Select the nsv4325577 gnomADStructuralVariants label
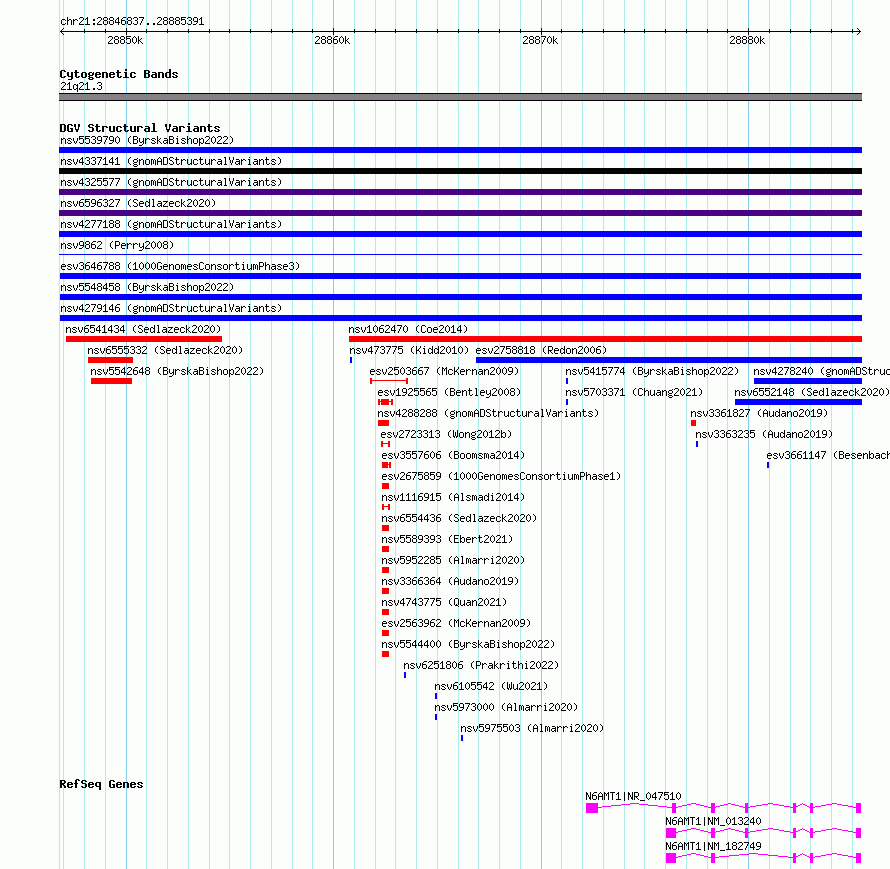Screen dimensions: 890x869 pyautogui.click(x=171, y=182)
